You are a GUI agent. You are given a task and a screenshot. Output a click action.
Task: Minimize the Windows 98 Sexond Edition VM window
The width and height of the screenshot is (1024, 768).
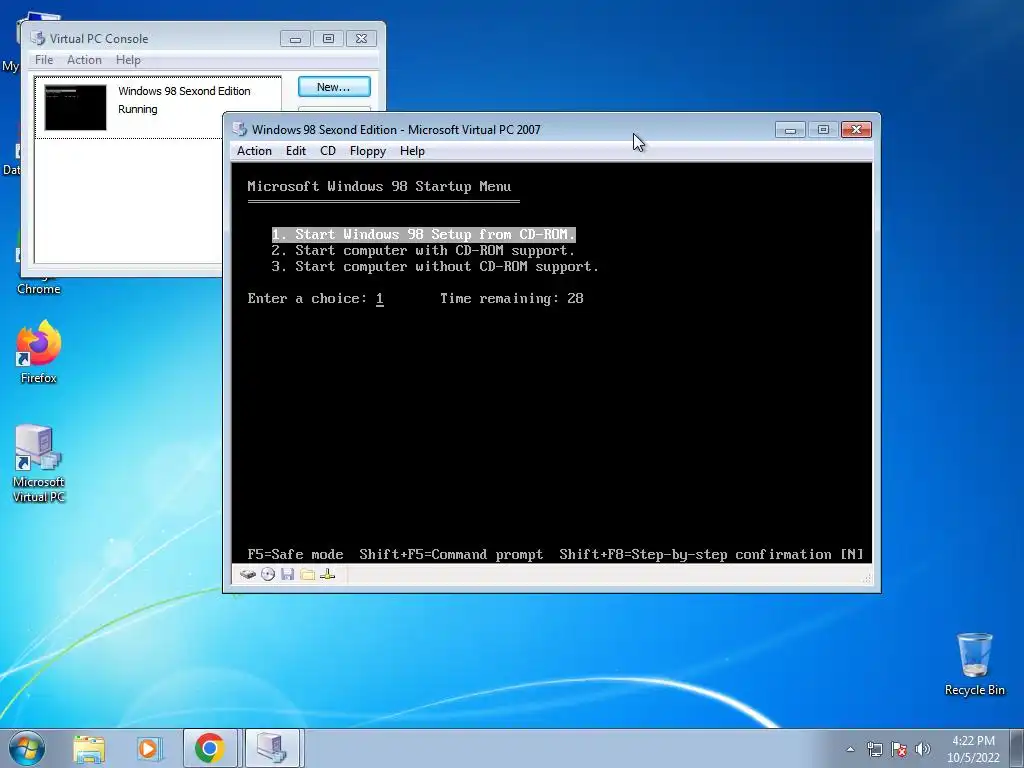click(790, 130)
